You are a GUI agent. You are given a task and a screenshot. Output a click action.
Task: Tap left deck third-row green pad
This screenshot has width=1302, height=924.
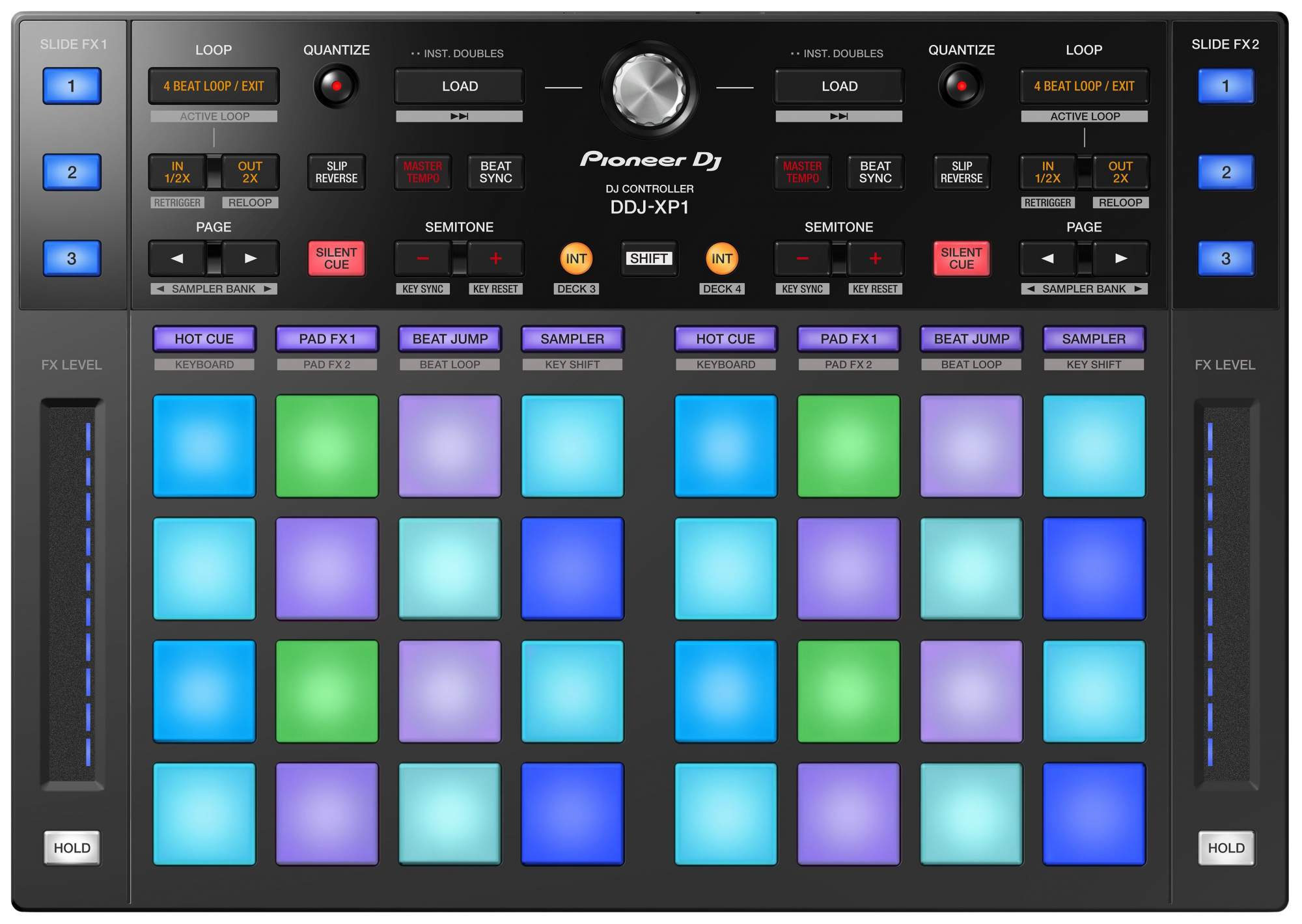tap(327, 691)
